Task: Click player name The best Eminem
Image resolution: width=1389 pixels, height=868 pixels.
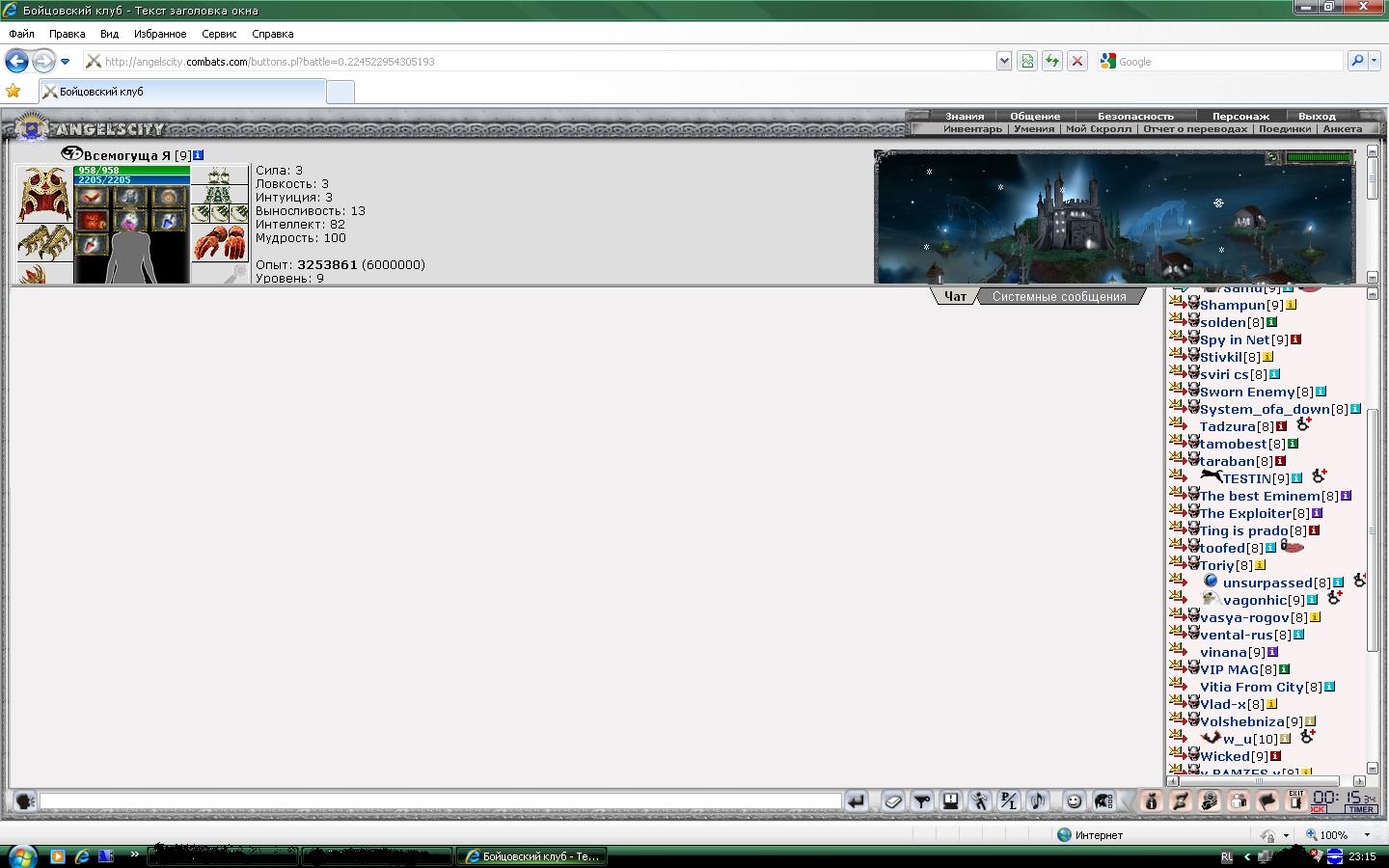Action: coord(1260,496)
